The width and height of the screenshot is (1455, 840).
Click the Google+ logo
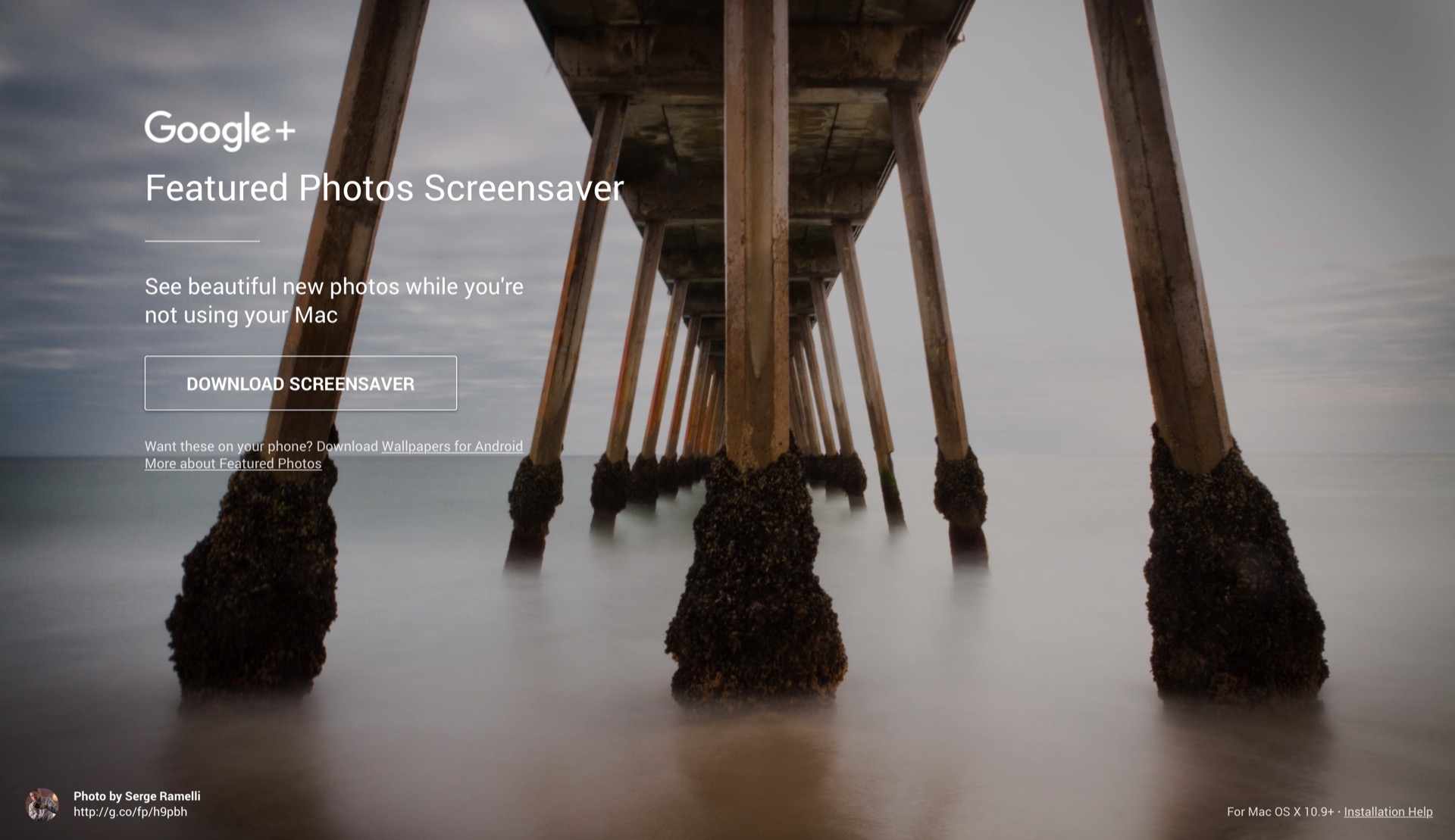pyautogui.click(x=219, y=130)
